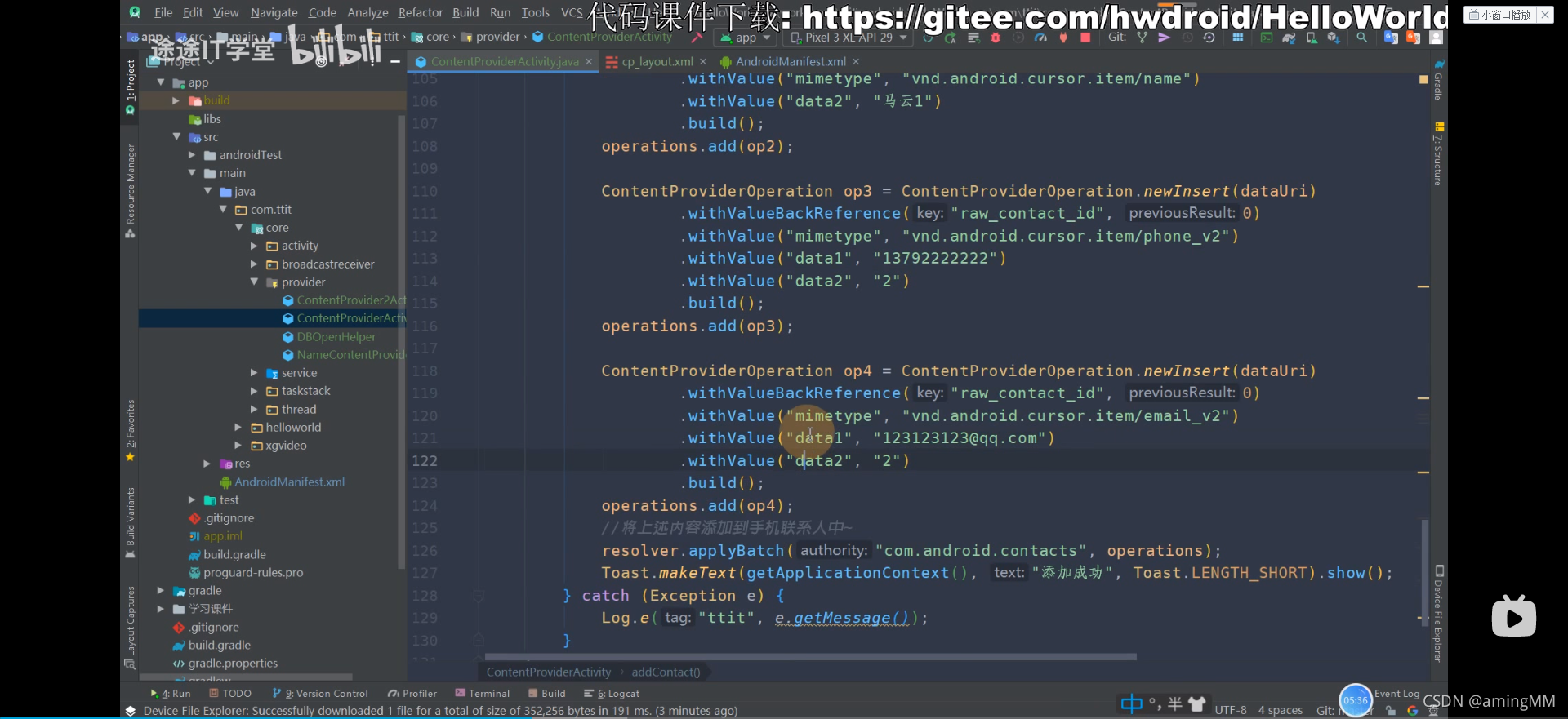Click the Rerun app icon in toolbar
1568x719 pixels.
928,38
